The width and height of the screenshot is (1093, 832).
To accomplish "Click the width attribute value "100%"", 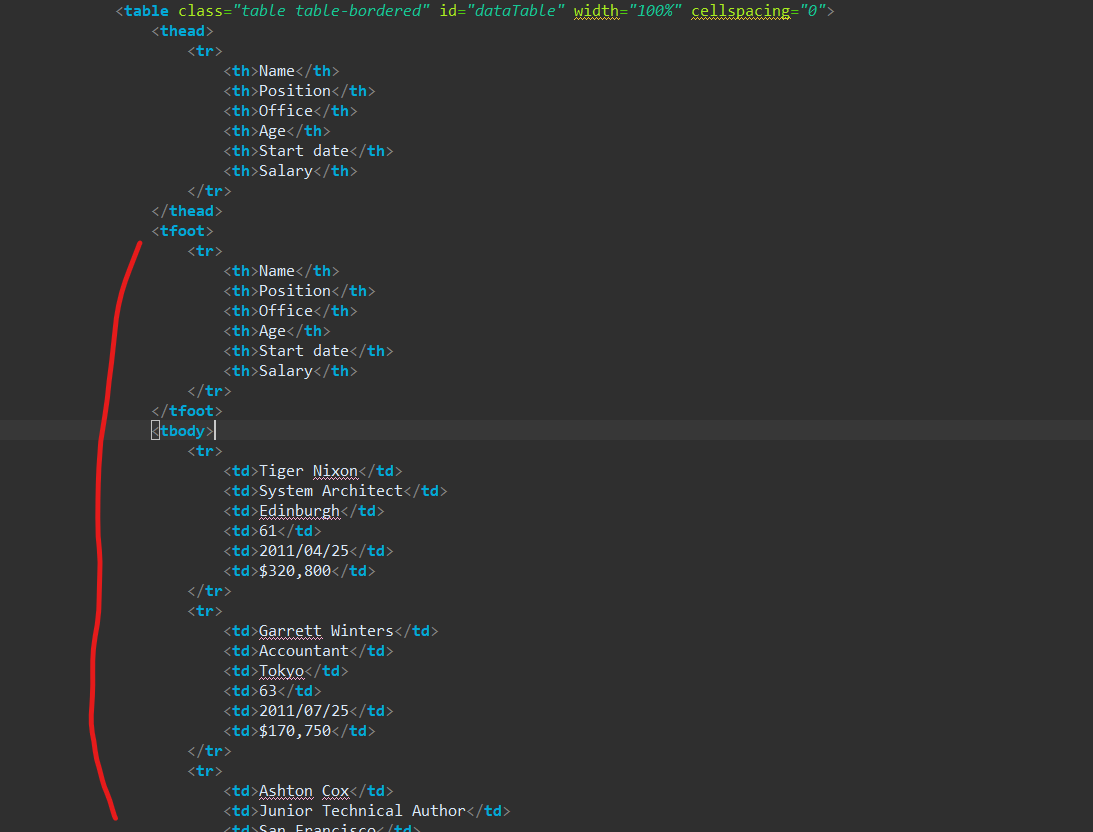I will [655, 11].
